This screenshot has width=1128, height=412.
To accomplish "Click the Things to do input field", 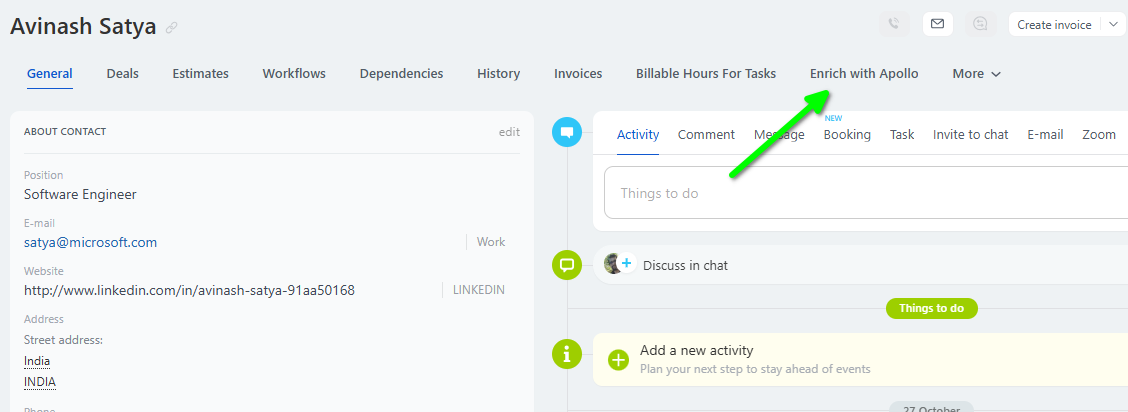I will [860, 193].
